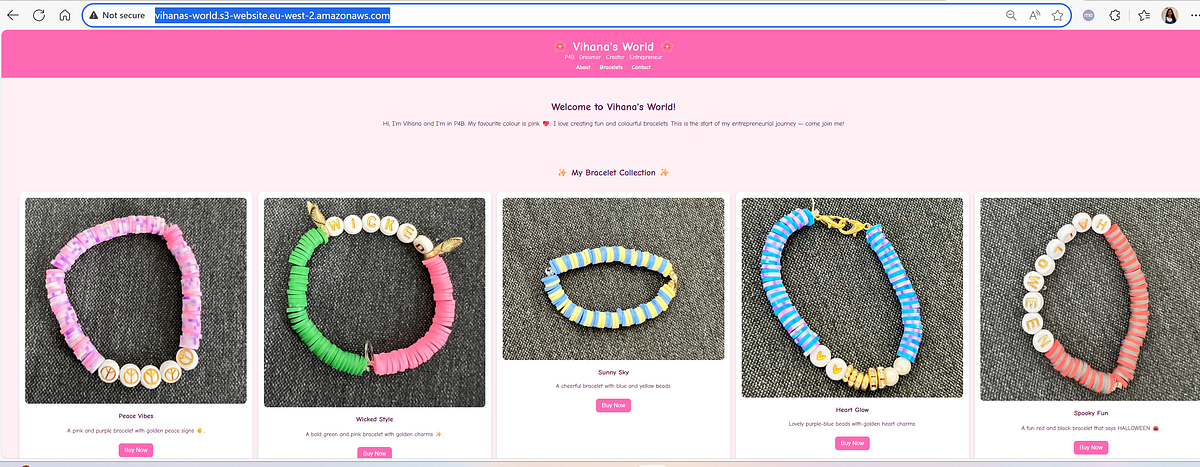Activate the Read aloud icon

click(x=1035, y=15)
